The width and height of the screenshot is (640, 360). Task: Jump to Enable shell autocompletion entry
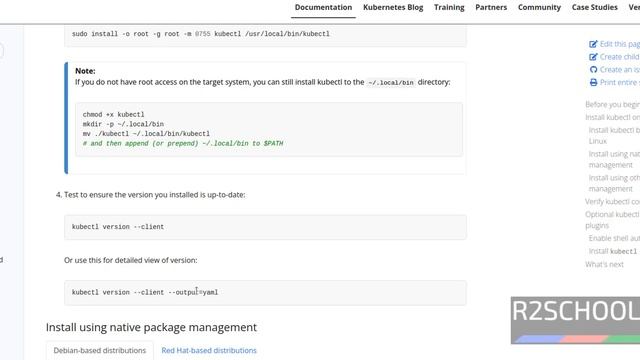614,238
